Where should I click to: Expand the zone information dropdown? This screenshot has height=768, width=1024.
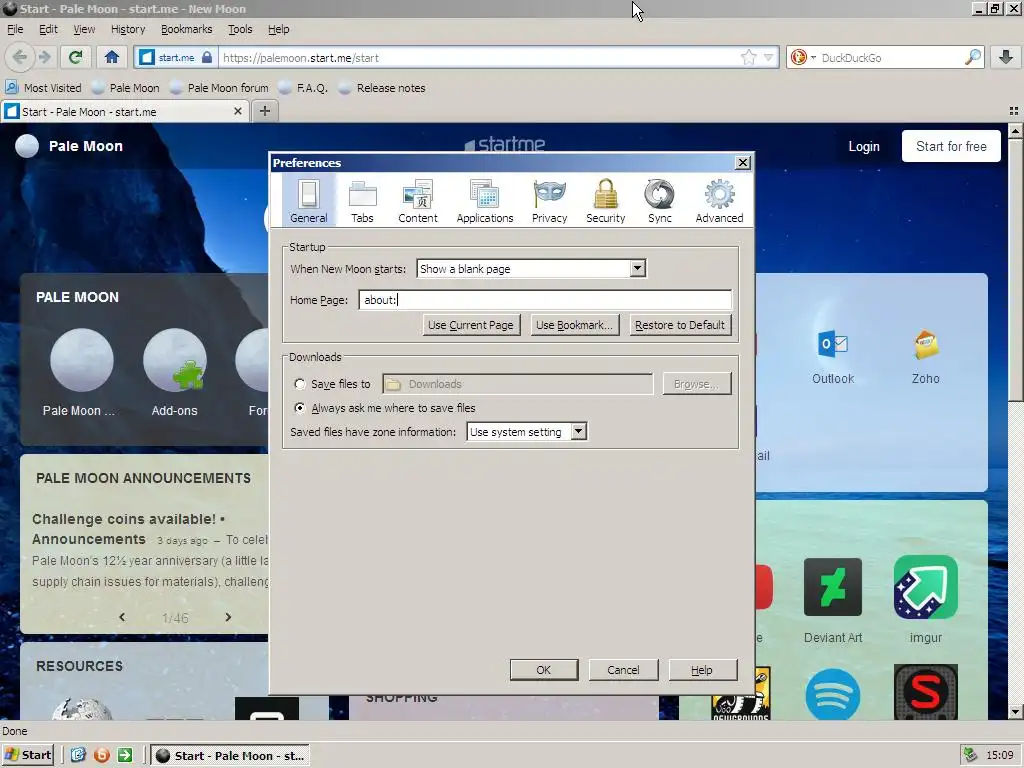(x=579, y=432)
